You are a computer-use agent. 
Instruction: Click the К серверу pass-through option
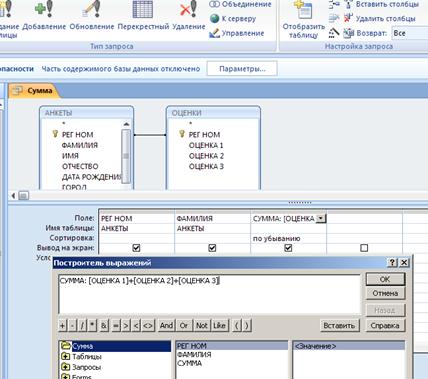pyautogui.click(x=233, y=19)
